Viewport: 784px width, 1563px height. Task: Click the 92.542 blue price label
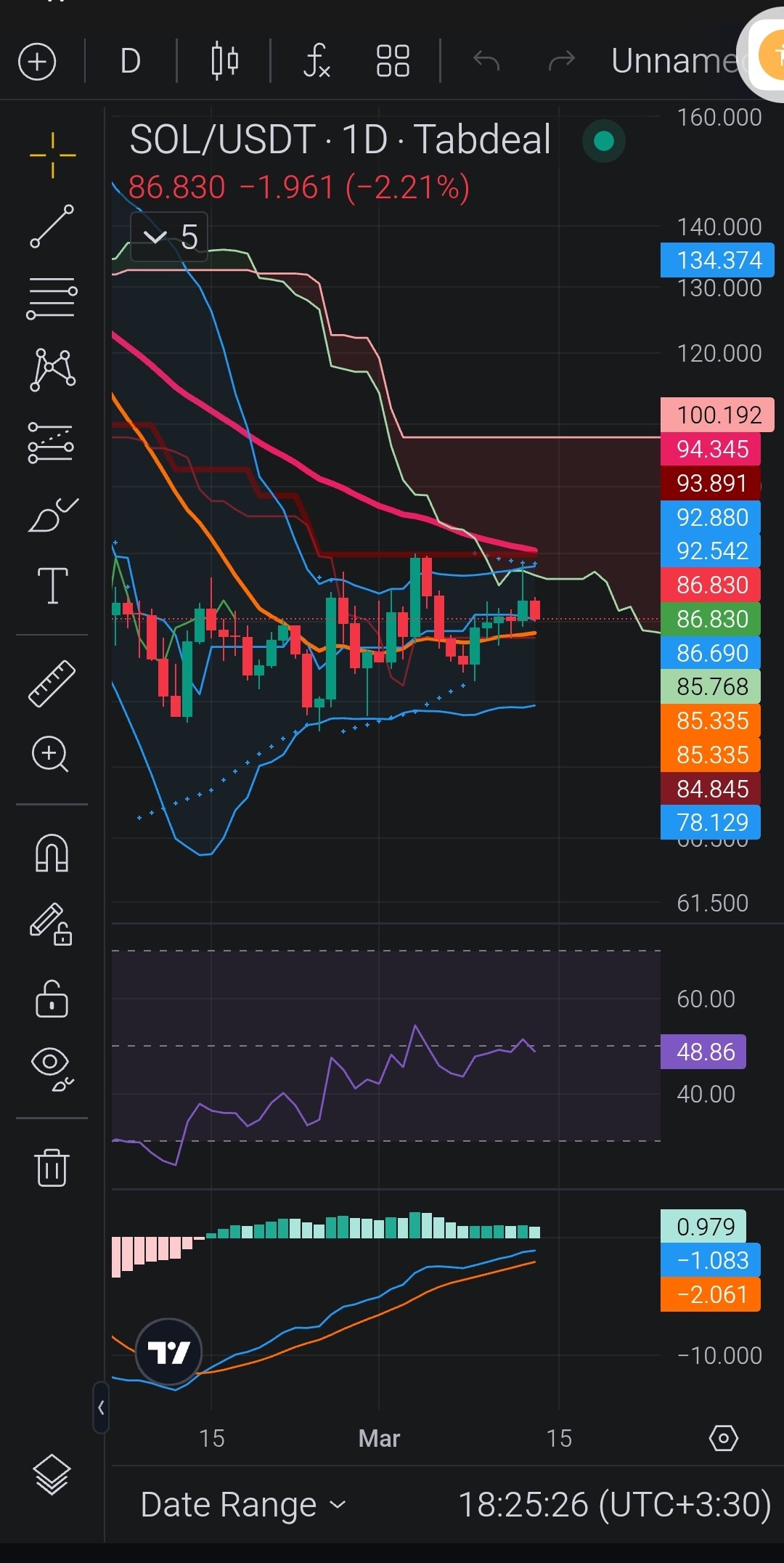pos(711,551)
